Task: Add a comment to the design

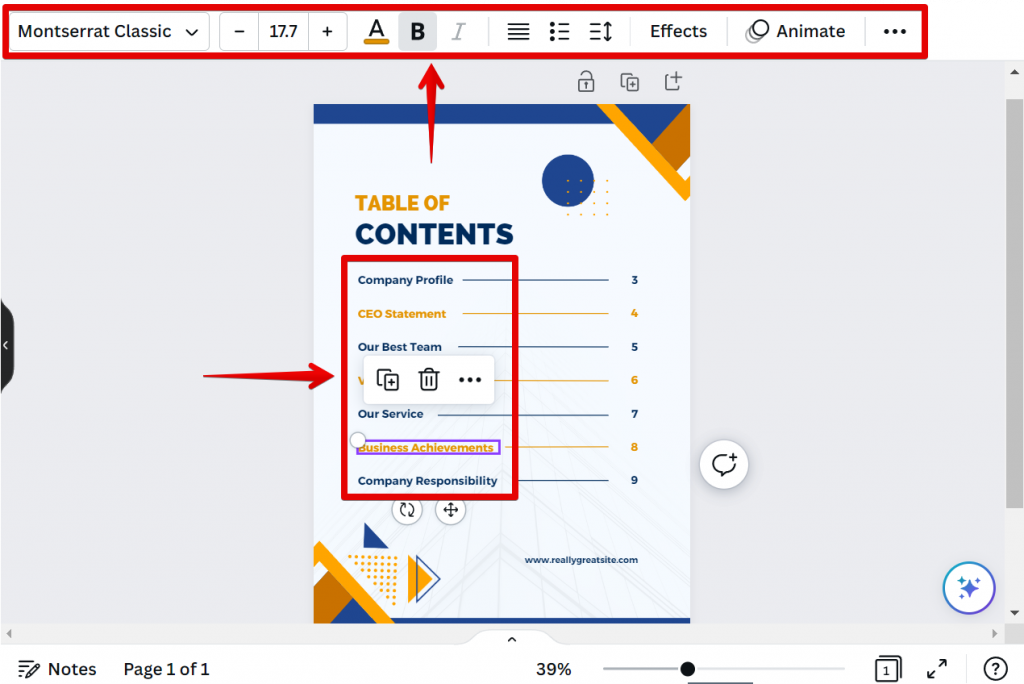Action: 723,464
